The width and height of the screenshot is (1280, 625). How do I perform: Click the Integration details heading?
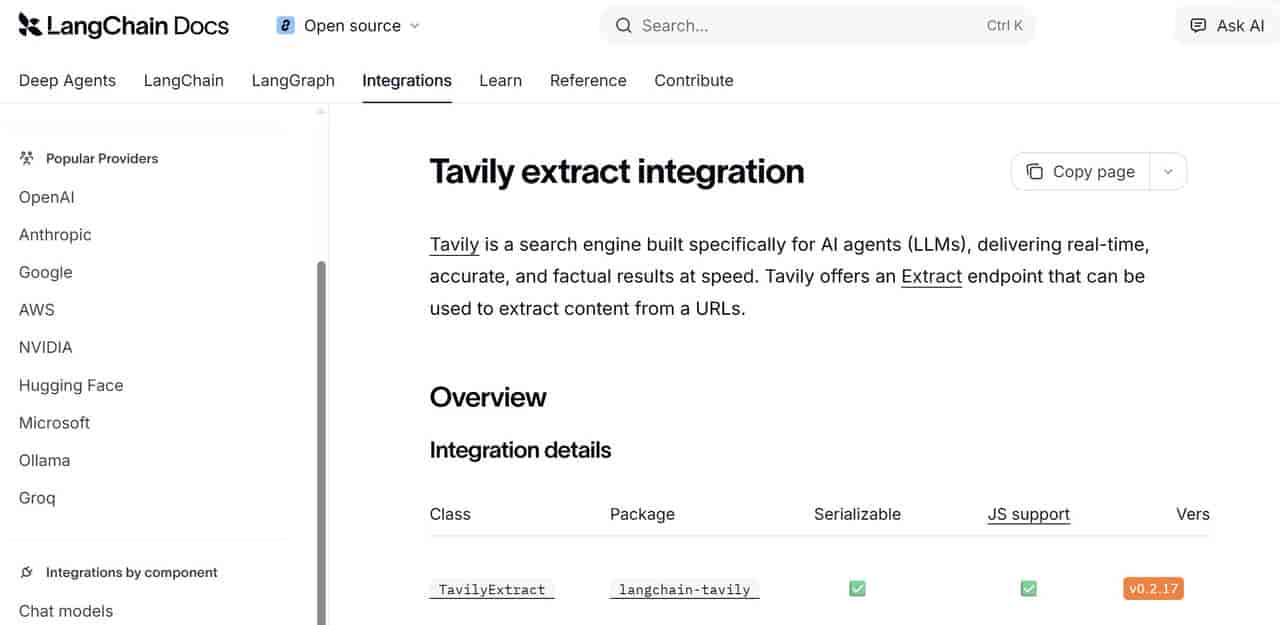pyautogui.click(x=520, y=450)
